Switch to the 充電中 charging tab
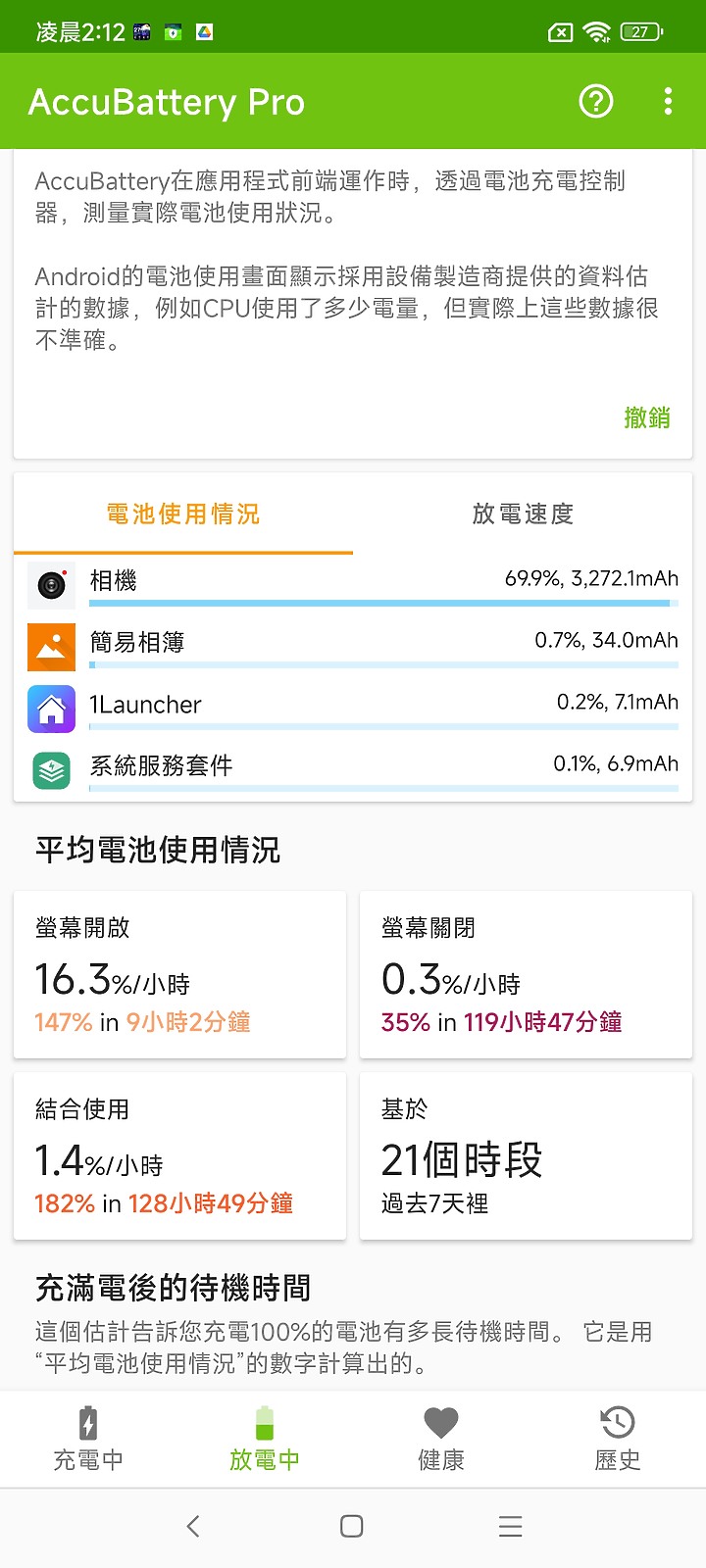Image resolution: width=706 pixels, height=1568 pixels. point(88,1439)
